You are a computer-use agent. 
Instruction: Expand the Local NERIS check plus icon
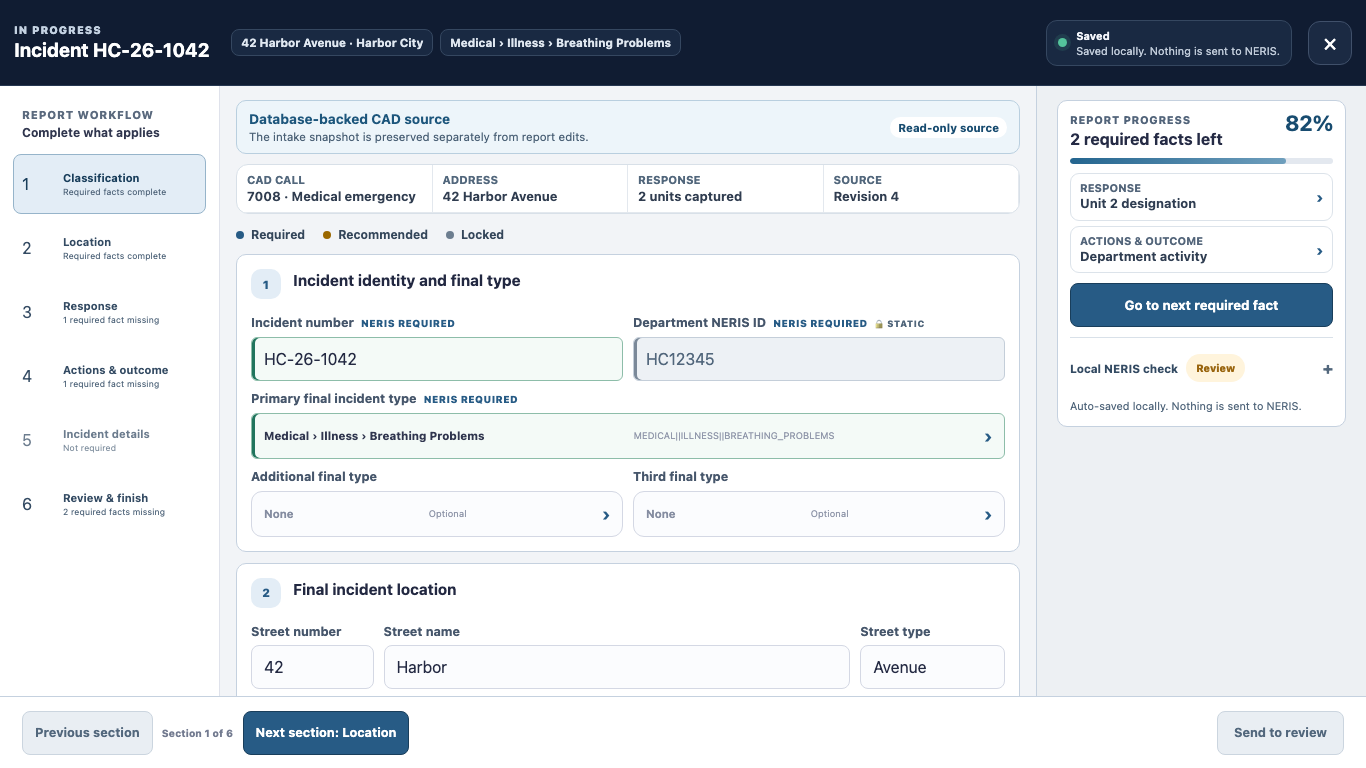[1328, 369]
